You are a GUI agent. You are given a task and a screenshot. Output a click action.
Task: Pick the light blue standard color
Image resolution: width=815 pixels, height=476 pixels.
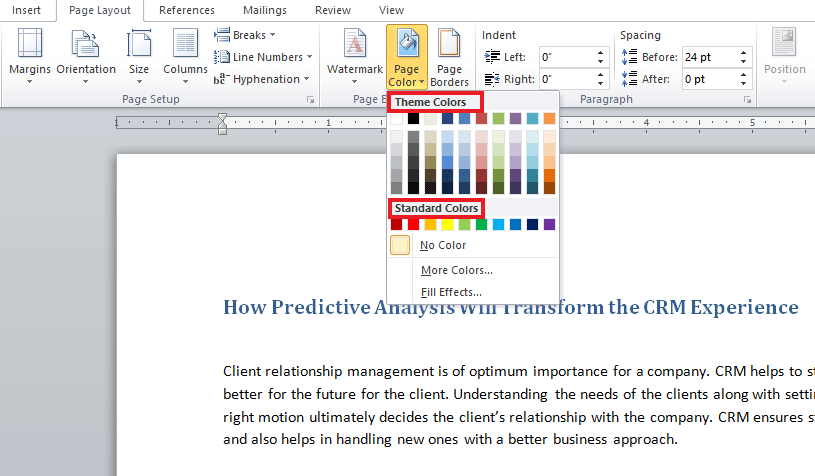(x=498, y=224)
